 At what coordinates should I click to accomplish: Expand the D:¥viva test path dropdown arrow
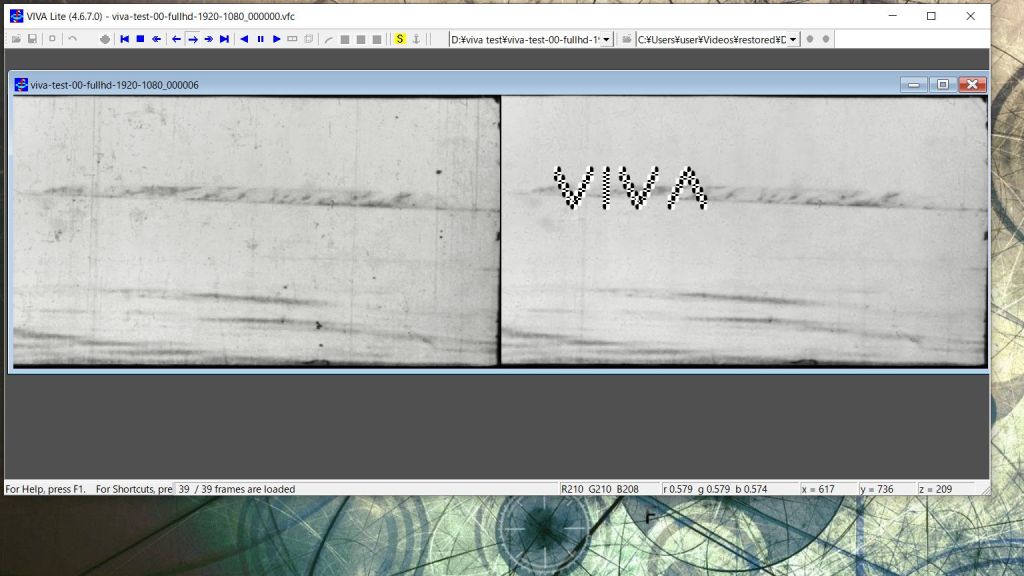point(606,39)
